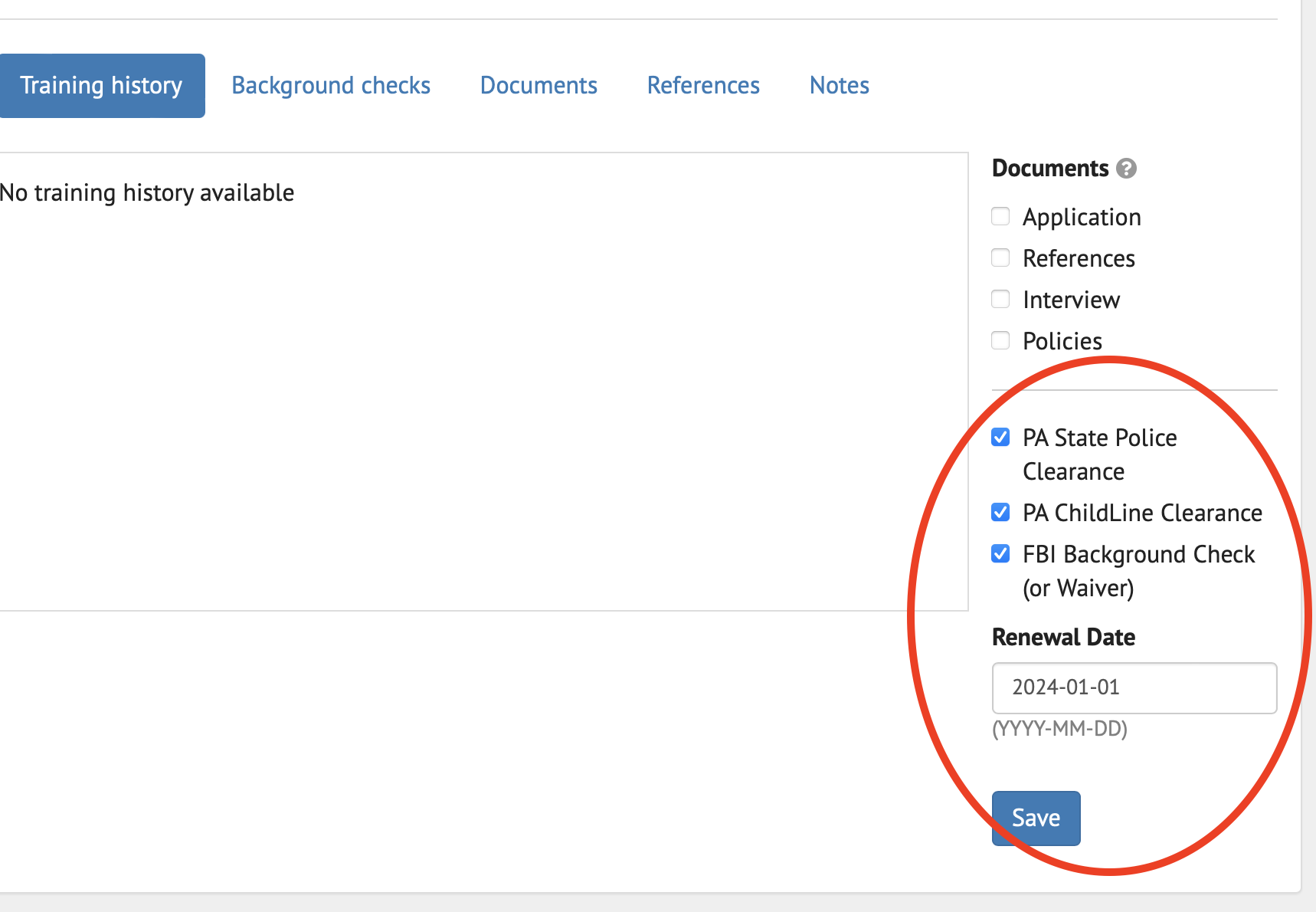
Task: Toggle PA ChildLine Clearance checkbox
Action: [1000, 512]
